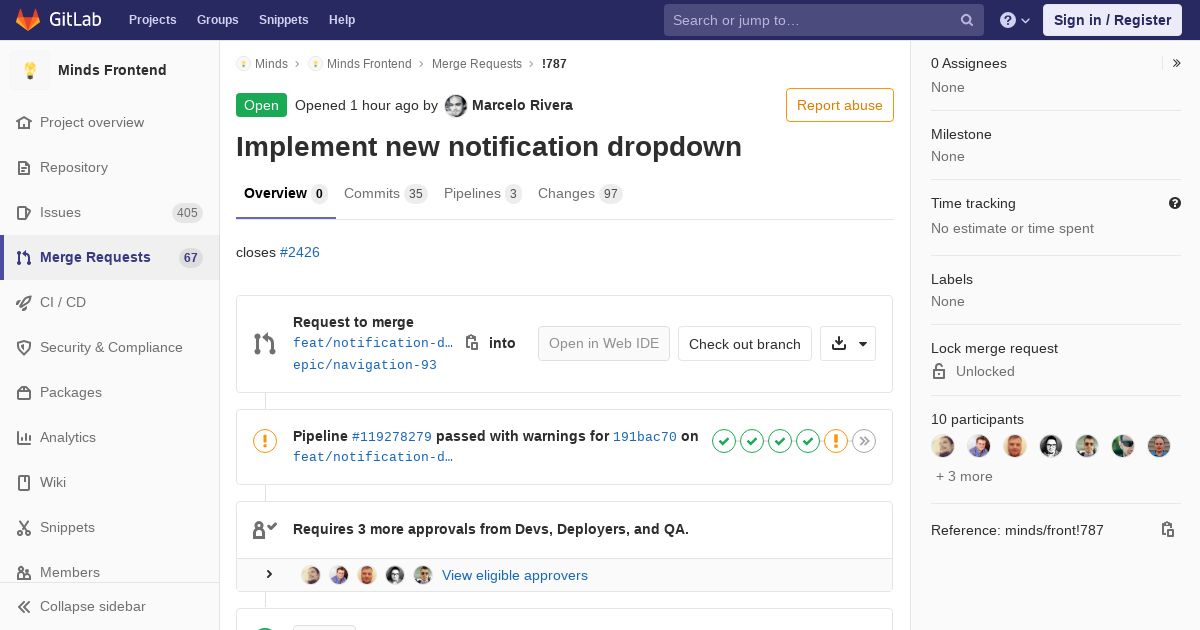Viewport: 1200px width, 630px height.
Task: Switch to the Overview tab
Action: [x=285, y=194]
